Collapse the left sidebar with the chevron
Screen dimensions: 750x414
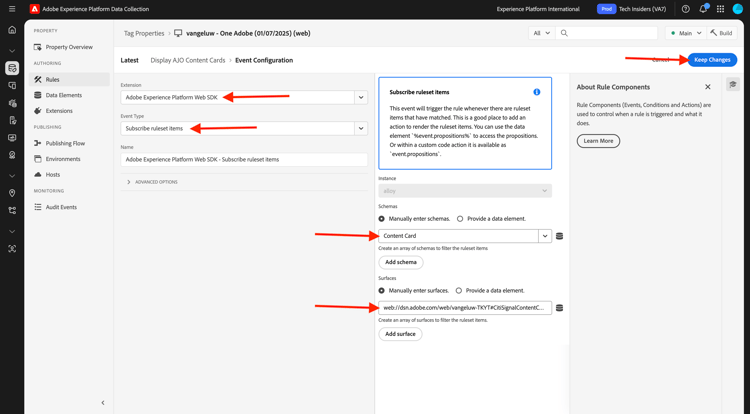[x=103, y=403]
